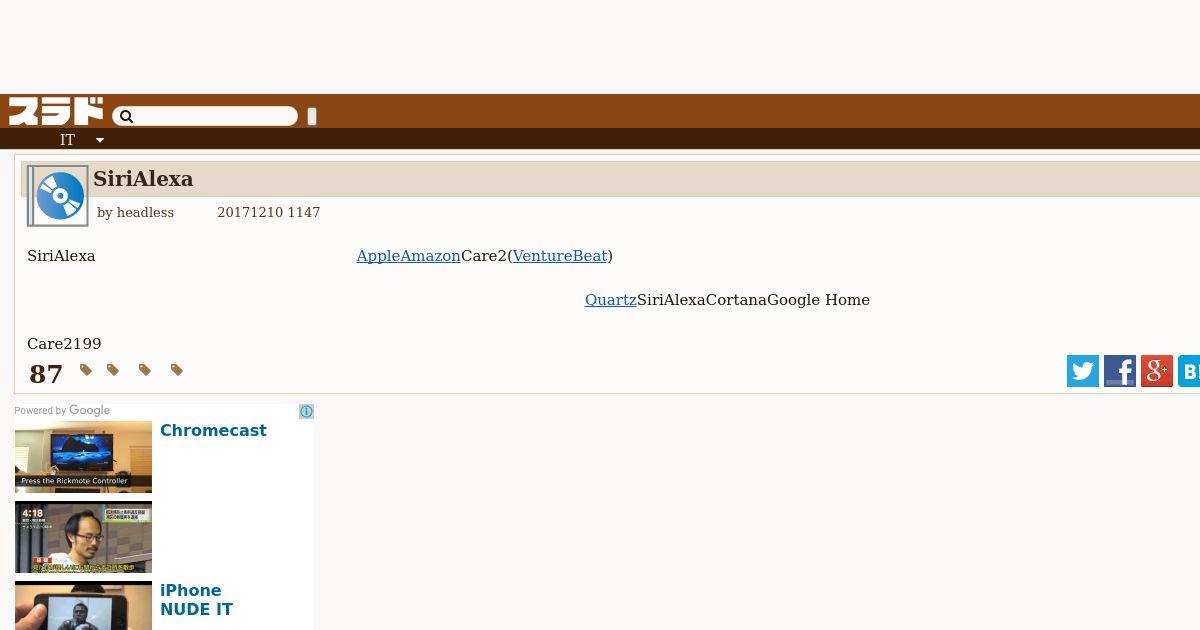Click the Care2199 text line
This screenshot has width=1200, height=630.
pyautogui.click(x=64, y=344)
